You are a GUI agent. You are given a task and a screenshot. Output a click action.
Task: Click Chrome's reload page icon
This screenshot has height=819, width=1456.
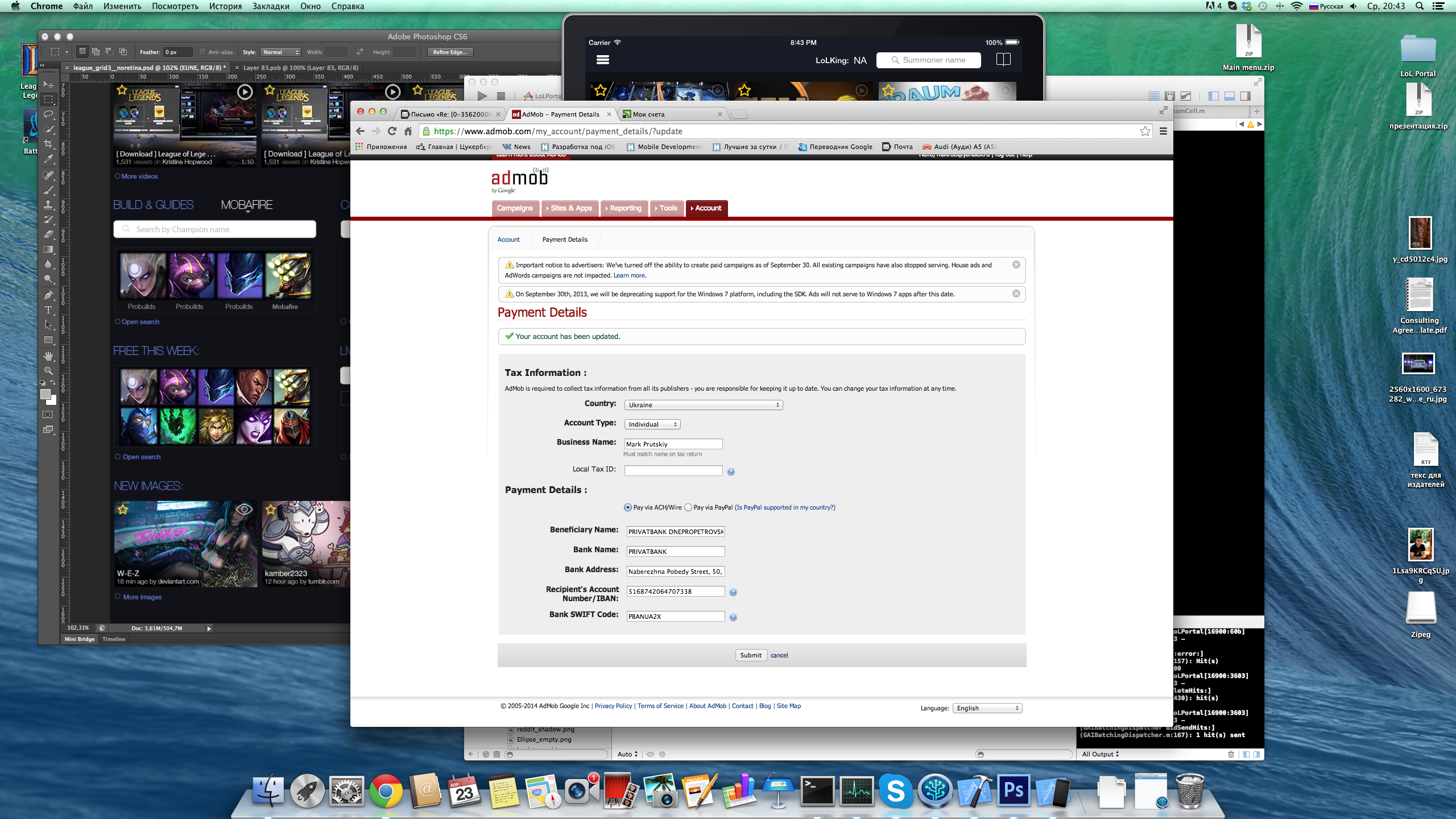pos(392,131)
